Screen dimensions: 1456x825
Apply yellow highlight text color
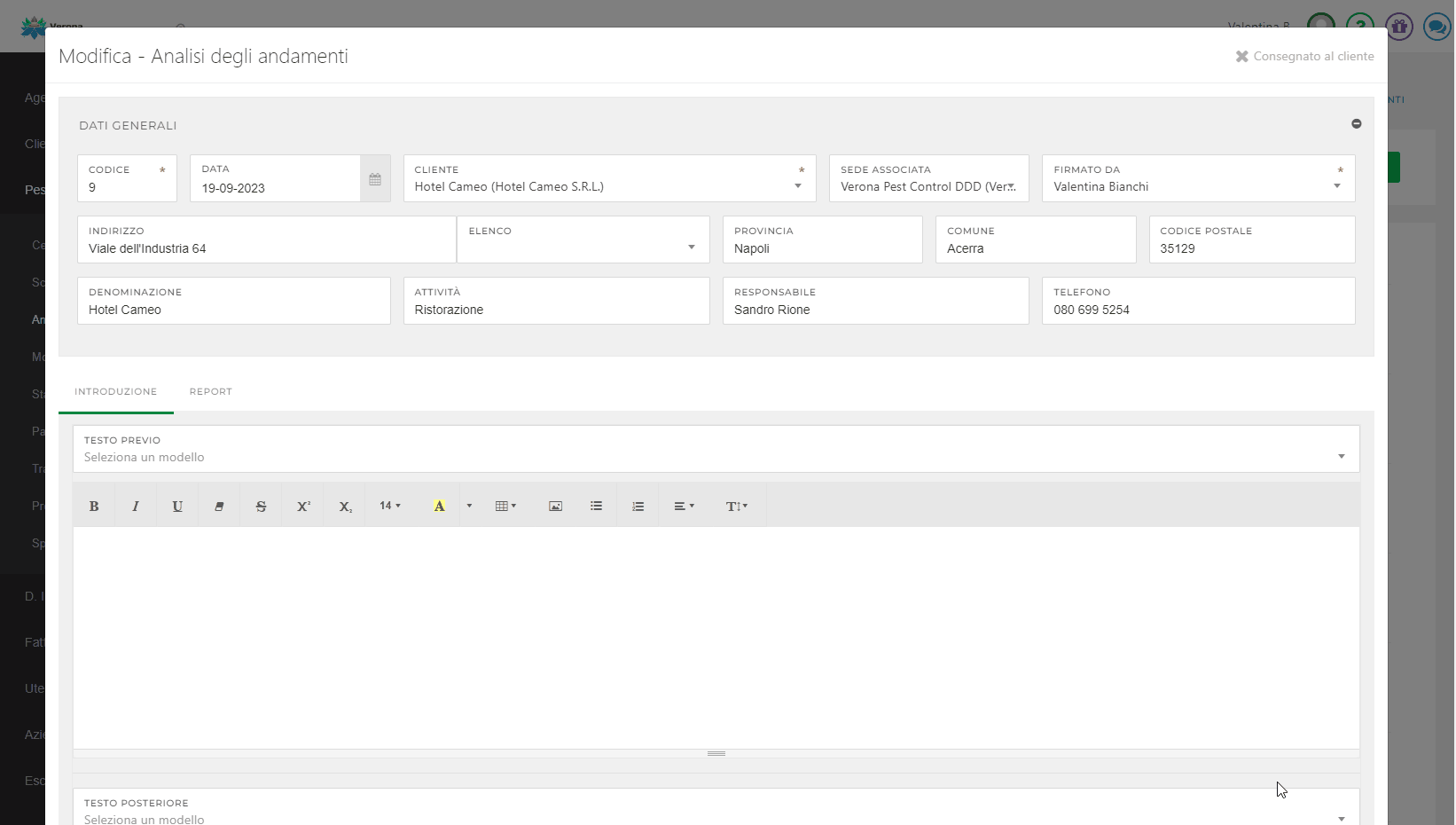(x=439, y=507)
